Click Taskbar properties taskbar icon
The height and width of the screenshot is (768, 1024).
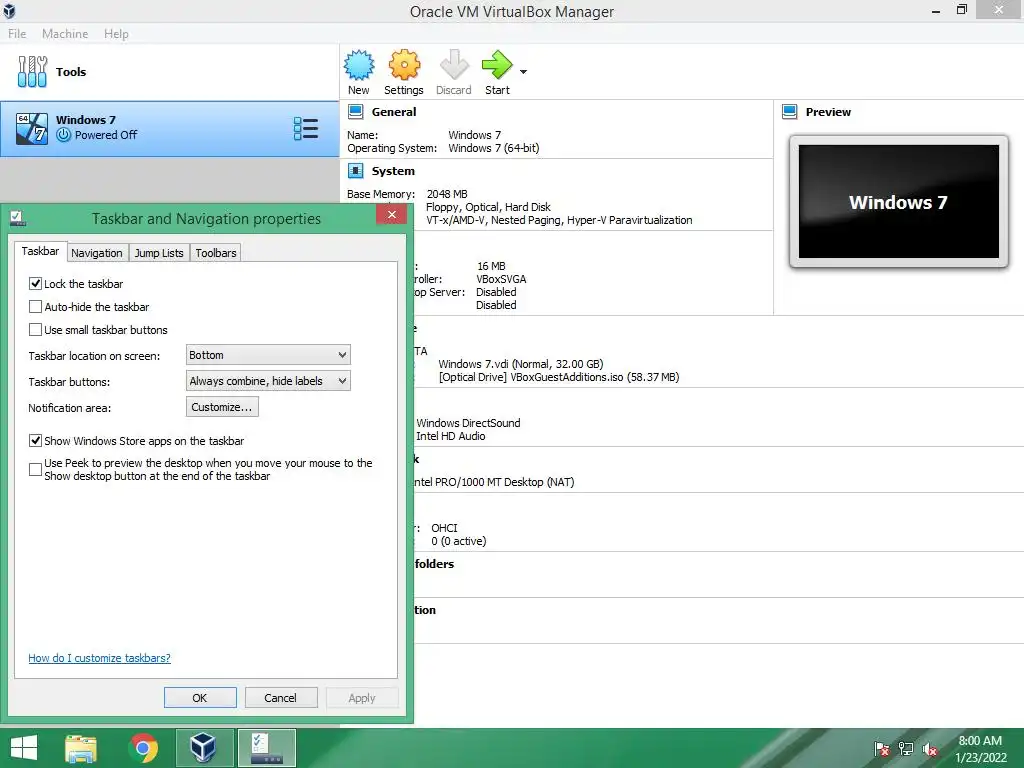point(266,748)
